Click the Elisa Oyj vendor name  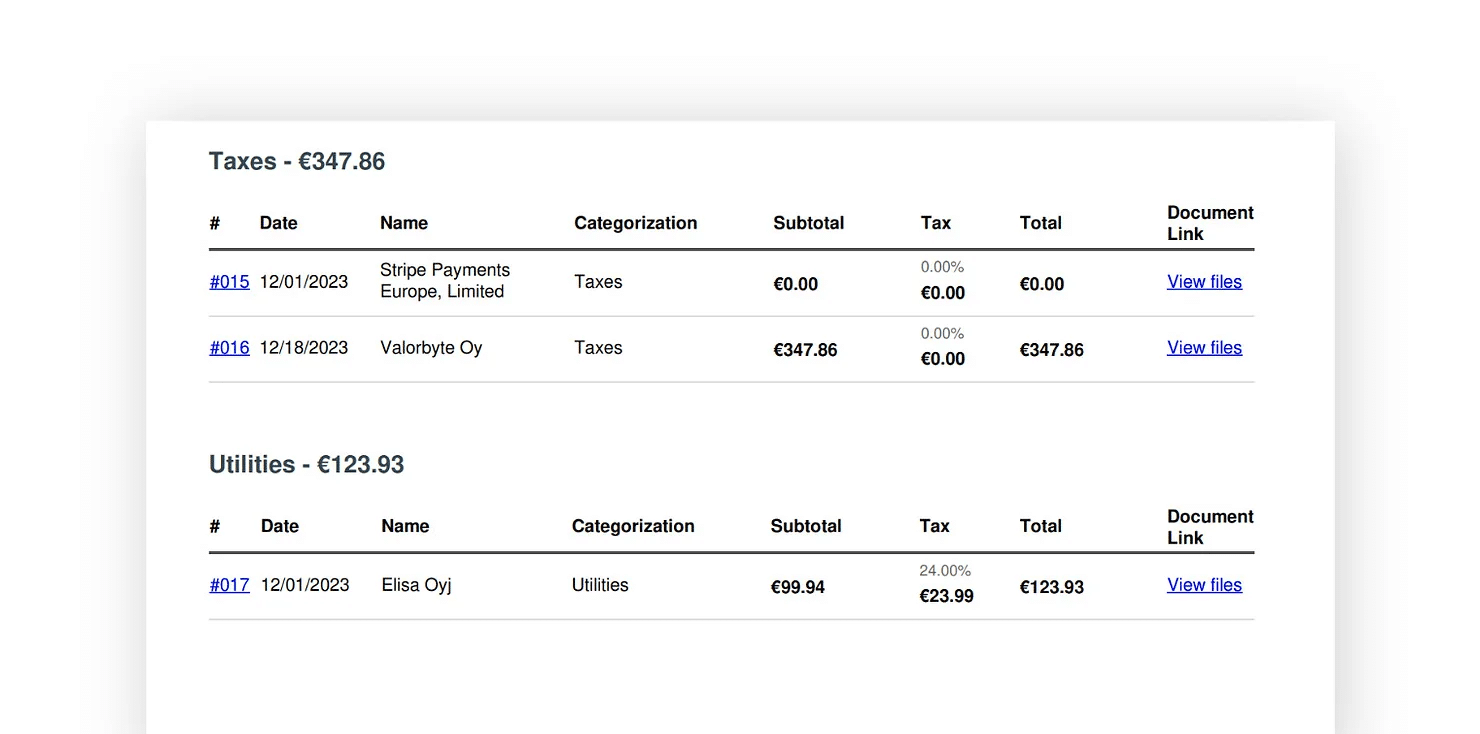point(416,585)
